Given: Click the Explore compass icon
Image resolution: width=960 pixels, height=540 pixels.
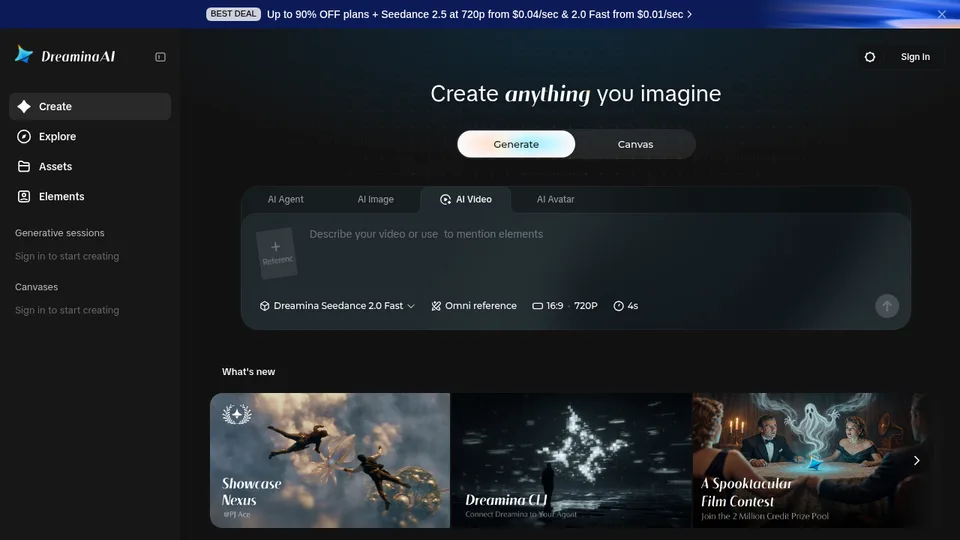Looking at the screenshot, I should tap(24, 137).
